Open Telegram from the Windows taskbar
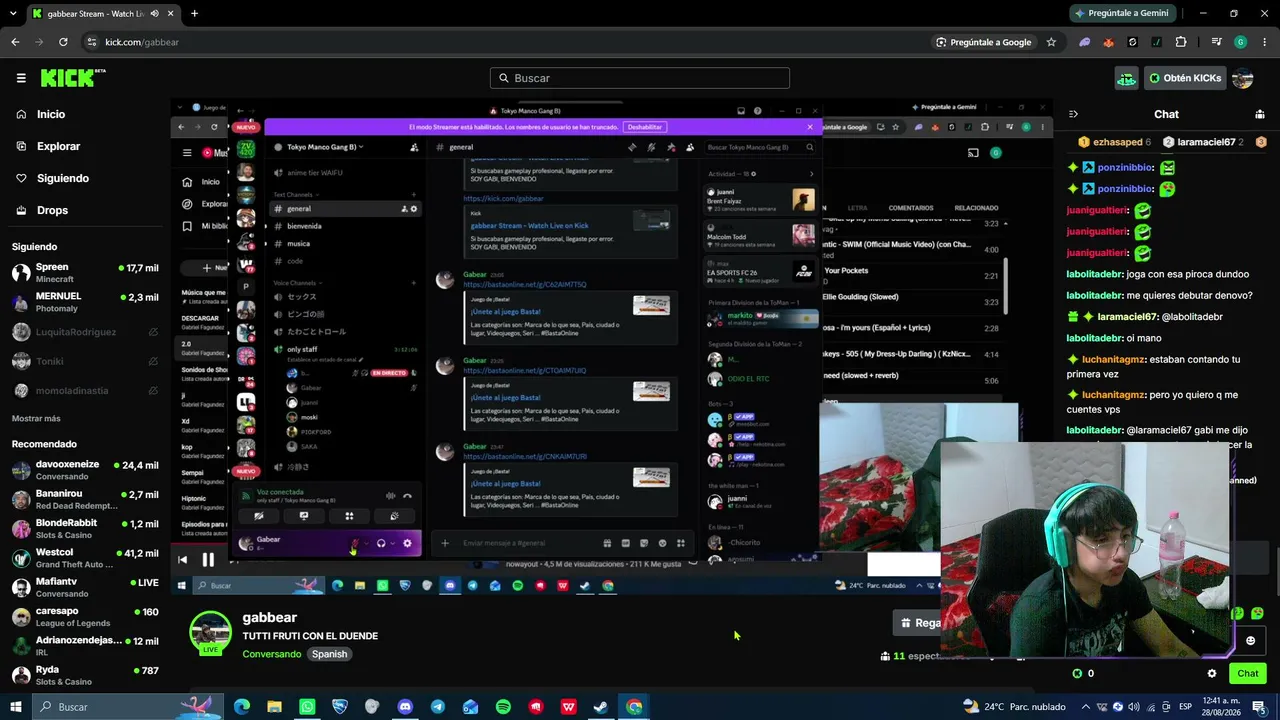Viewport: 1280px width, 720px height. (438, 707)
